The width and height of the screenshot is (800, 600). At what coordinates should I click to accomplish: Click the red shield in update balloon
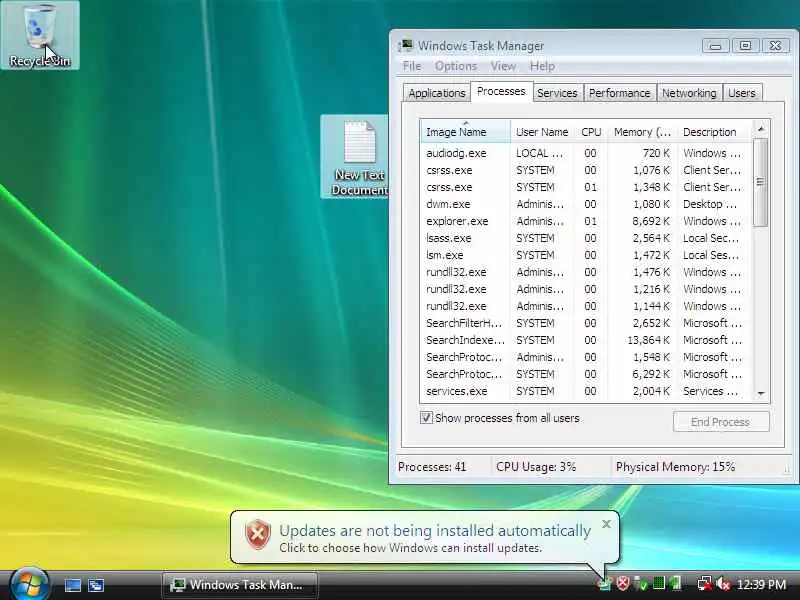point(258,535)
